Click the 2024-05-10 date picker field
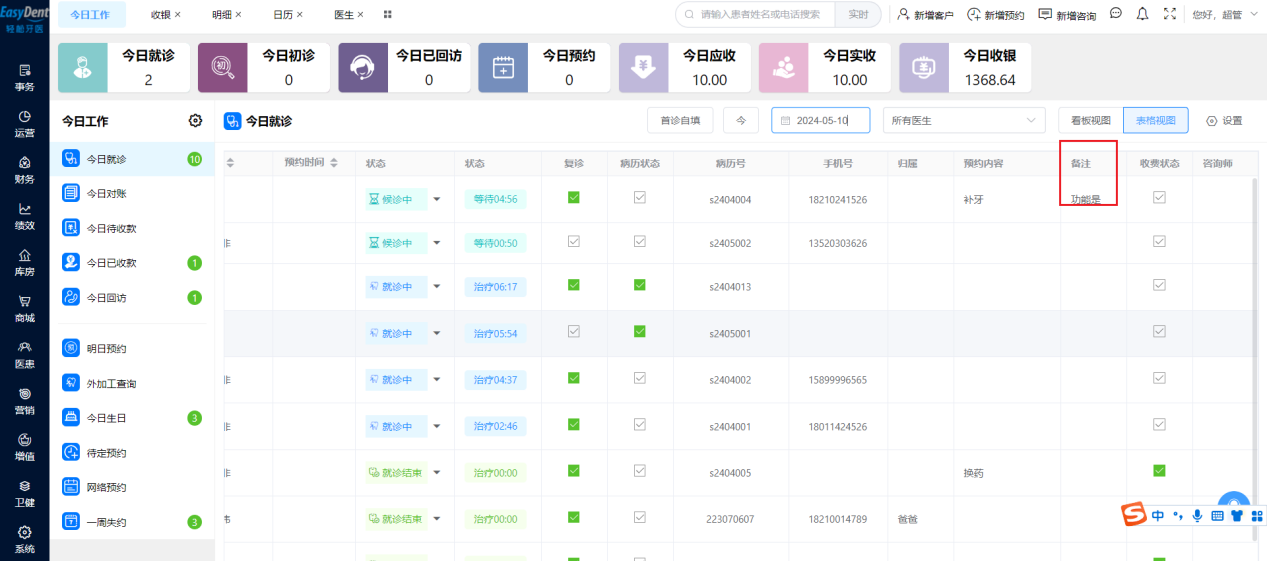Viewport: 1267px width, 561px height. (x=821, y=120)
